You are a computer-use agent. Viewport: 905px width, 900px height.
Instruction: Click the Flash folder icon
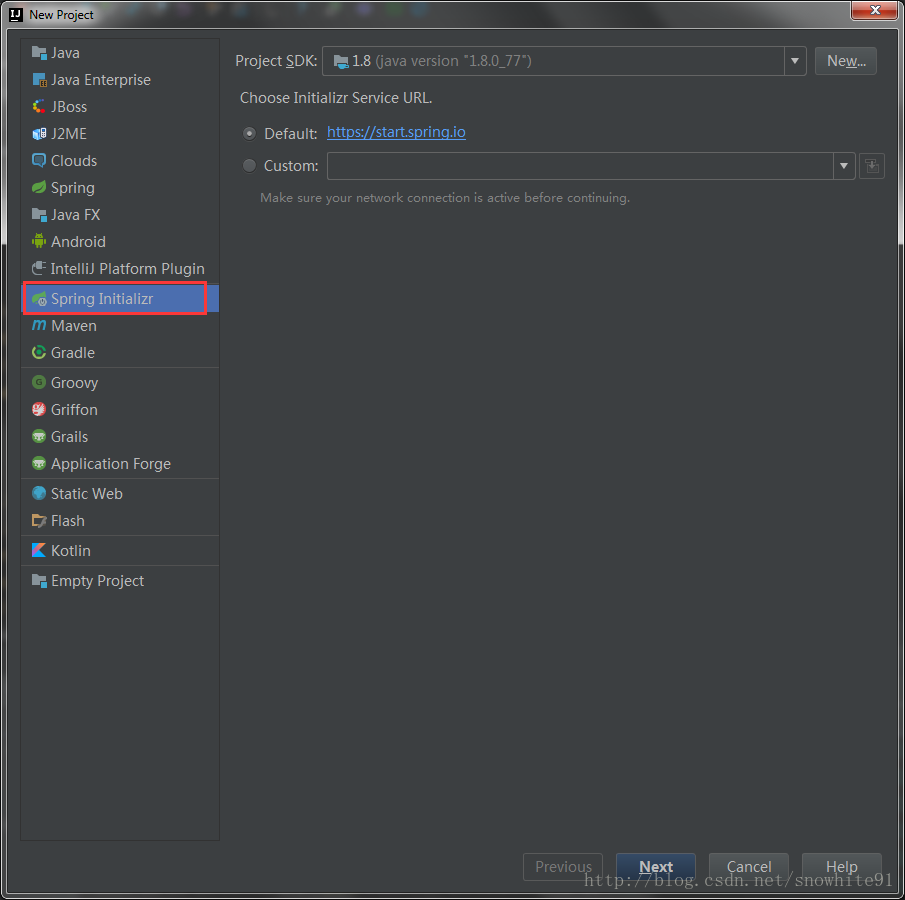[x=39, y=521]
